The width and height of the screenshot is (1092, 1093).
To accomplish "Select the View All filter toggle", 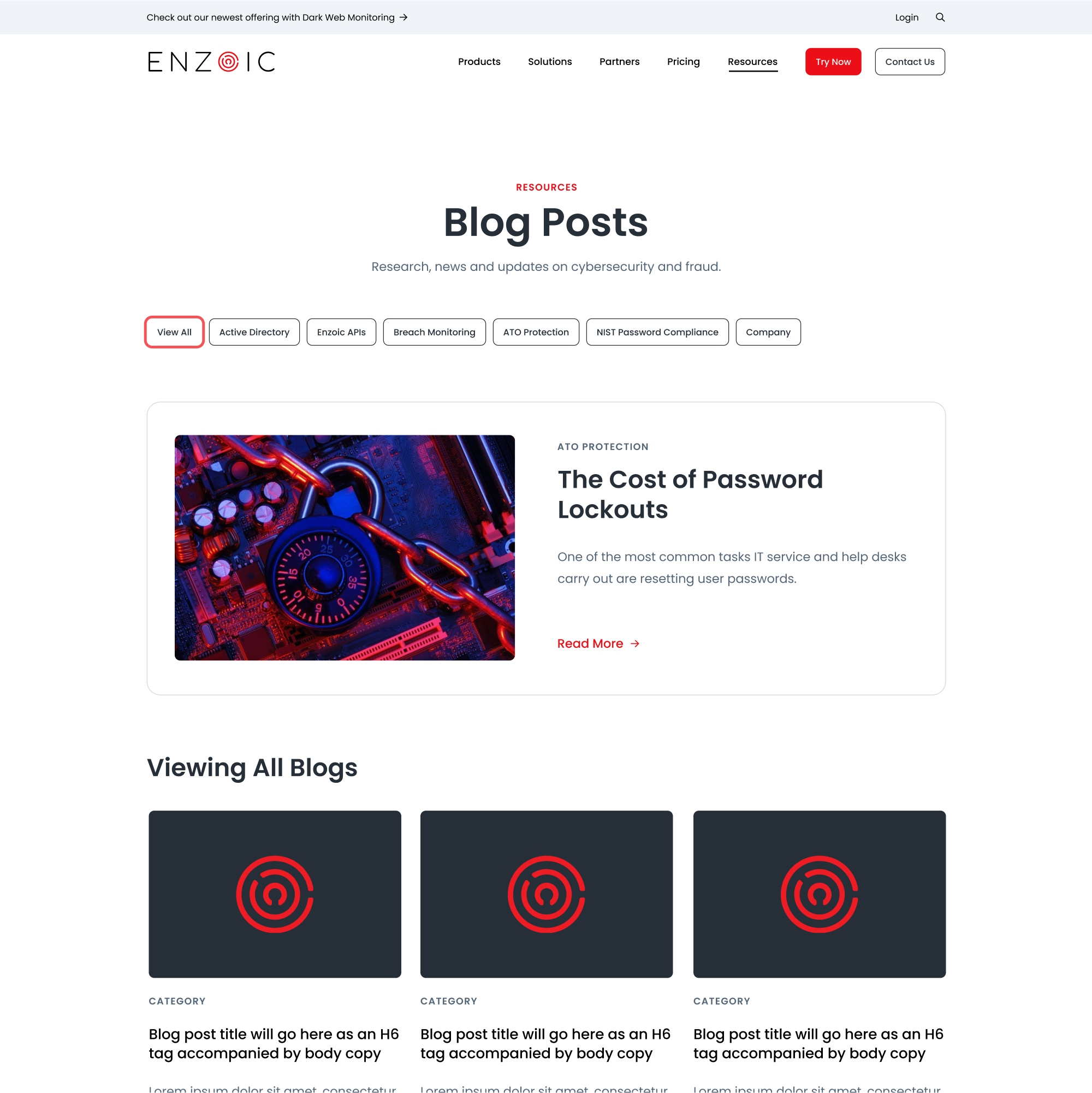I will (175, 332).
